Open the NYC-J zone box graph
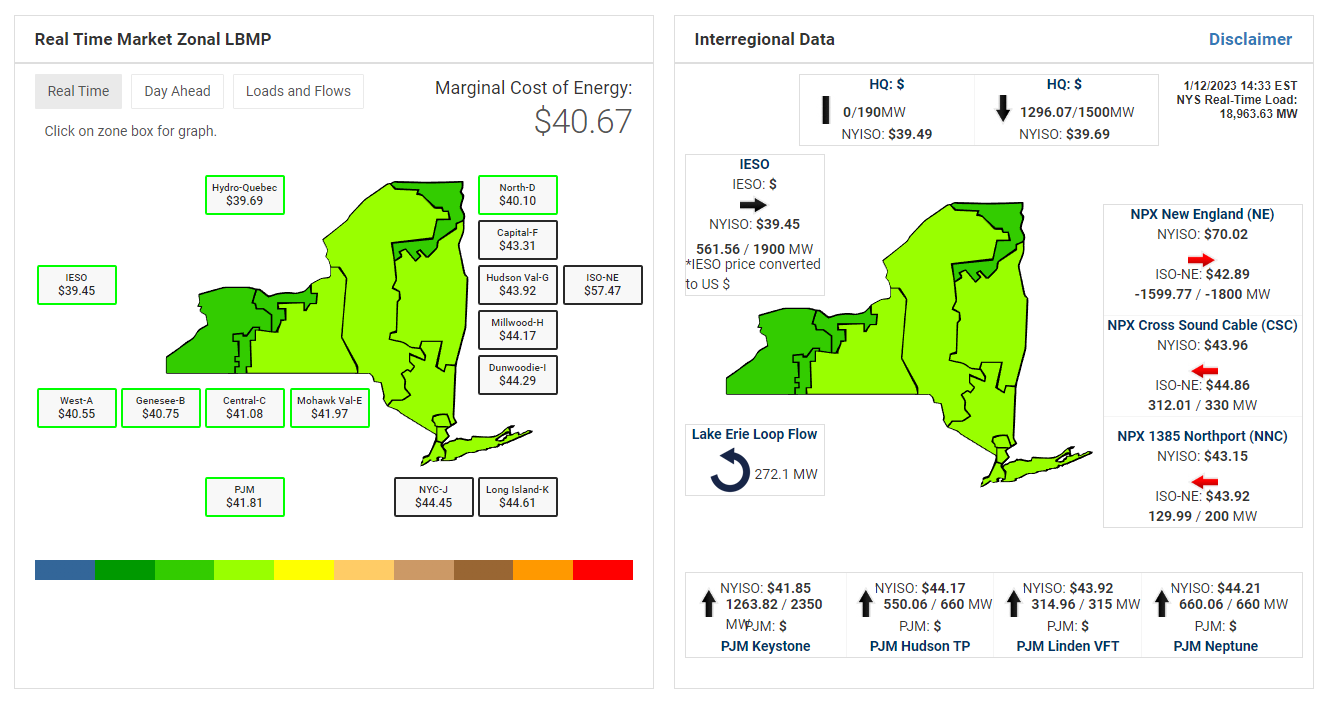1335x703 pixels. point(433,497)
